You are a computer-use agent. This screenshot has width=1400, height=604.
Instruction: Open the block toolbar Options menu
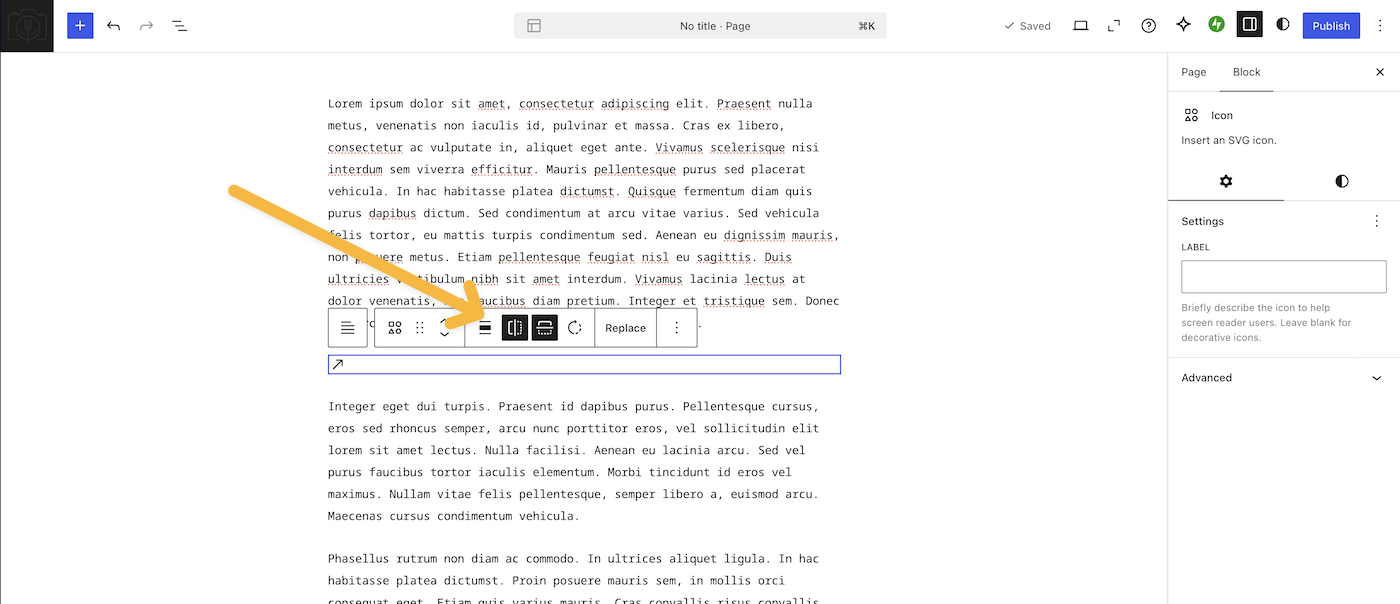pyautogui.click(x=677, y=328)
